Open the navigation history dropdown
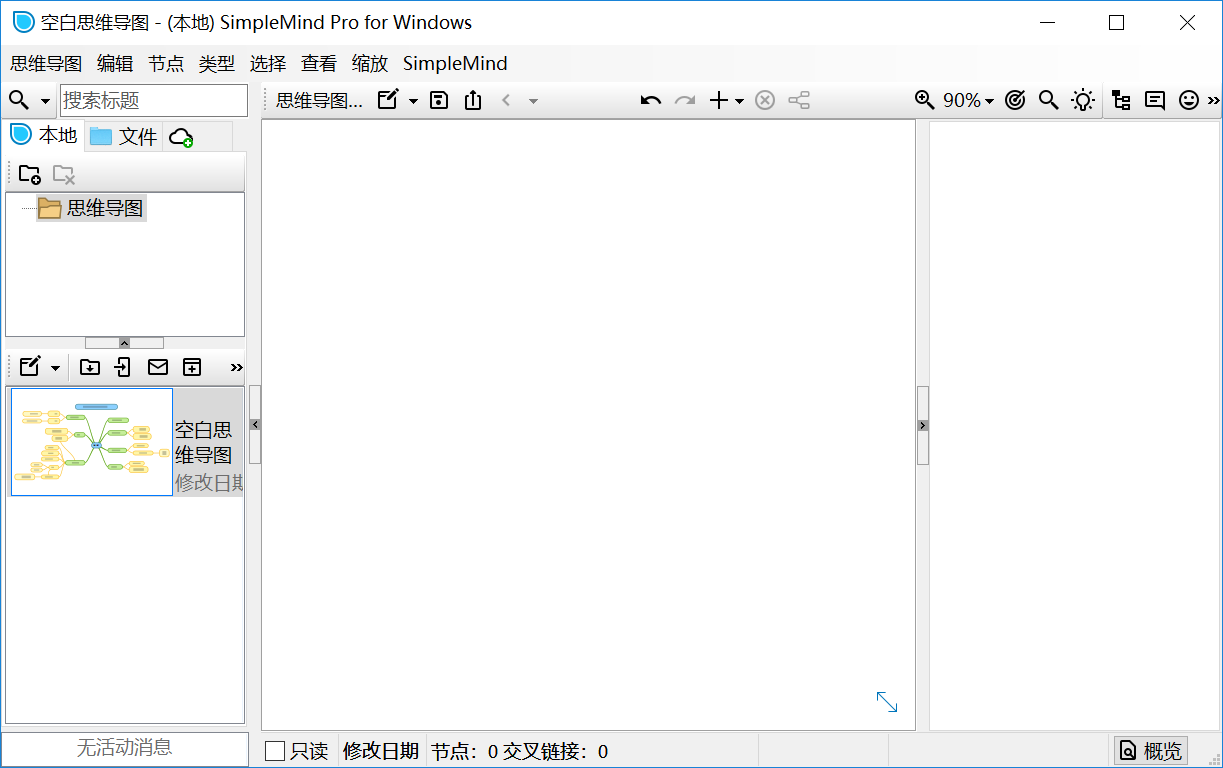Viewport: 1223px width, 768px height. pyautogui.click(x=533, y=101)
